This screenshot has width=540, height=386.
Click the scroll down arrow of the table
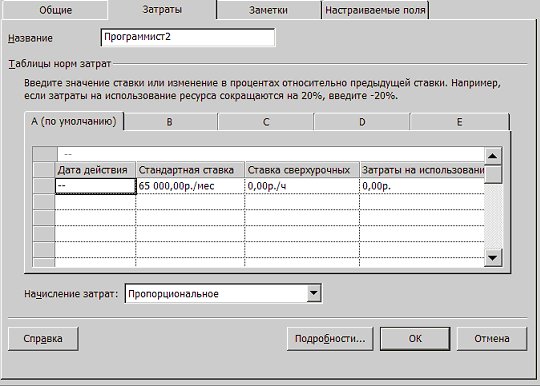[x=492, y=258]
